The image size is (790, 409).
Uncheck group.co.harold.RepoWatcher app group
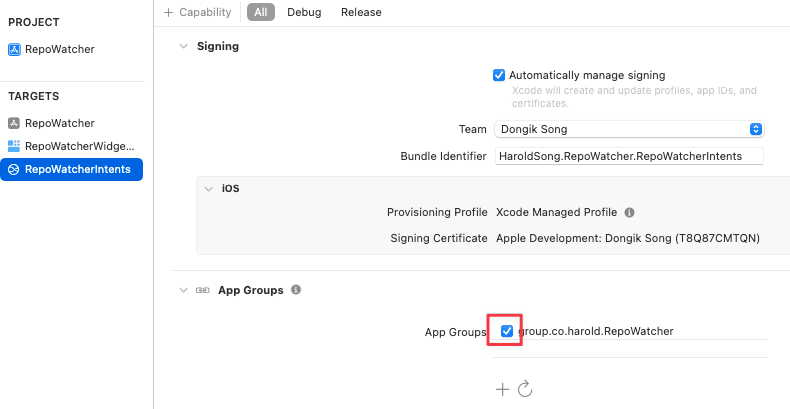click(507, 331)
